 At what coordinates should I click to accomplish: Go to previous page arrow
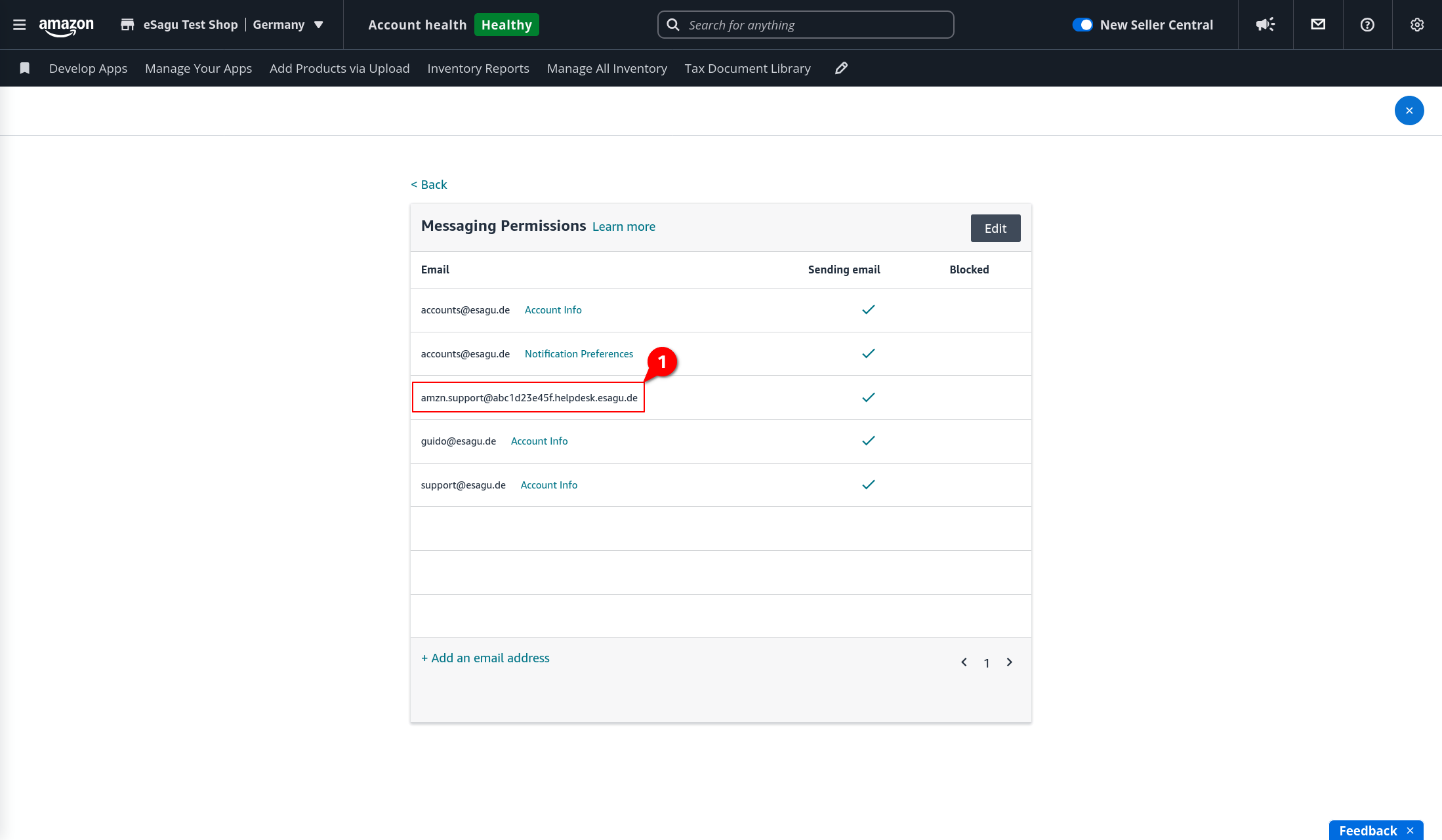click(x=964, y=662)
